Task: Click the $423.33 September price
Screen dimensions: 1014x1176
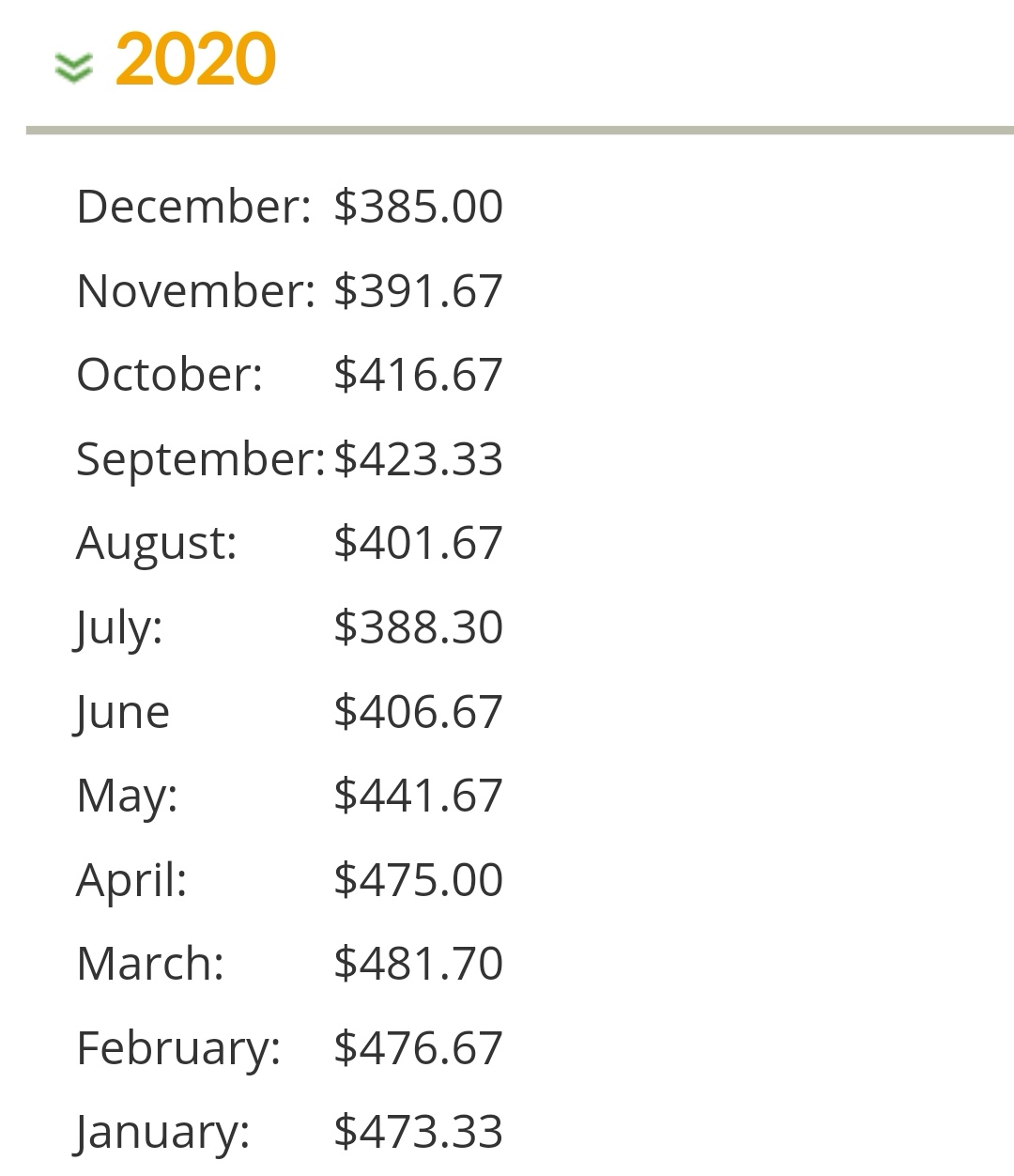Action: (418, 459)
